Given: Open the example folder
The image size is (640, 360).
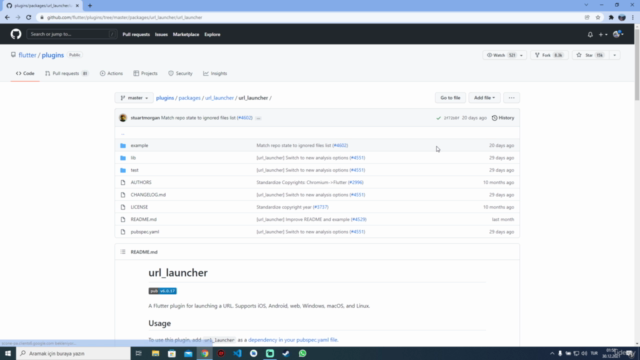Looking at the screenshot, I should click(x=139, y=145).
